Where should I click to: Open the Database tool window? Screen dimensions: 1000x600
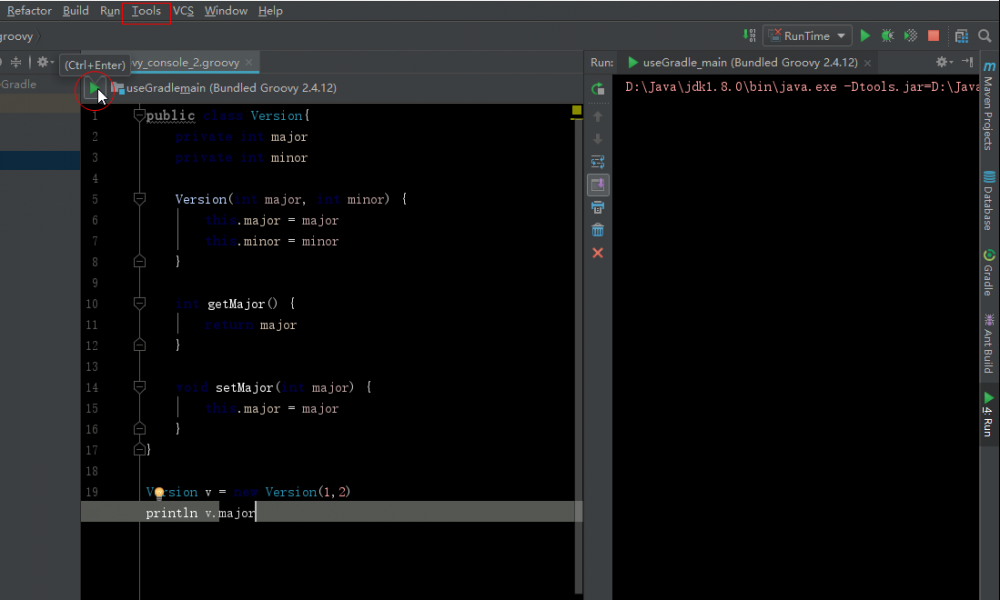click(x=988, y=202)
